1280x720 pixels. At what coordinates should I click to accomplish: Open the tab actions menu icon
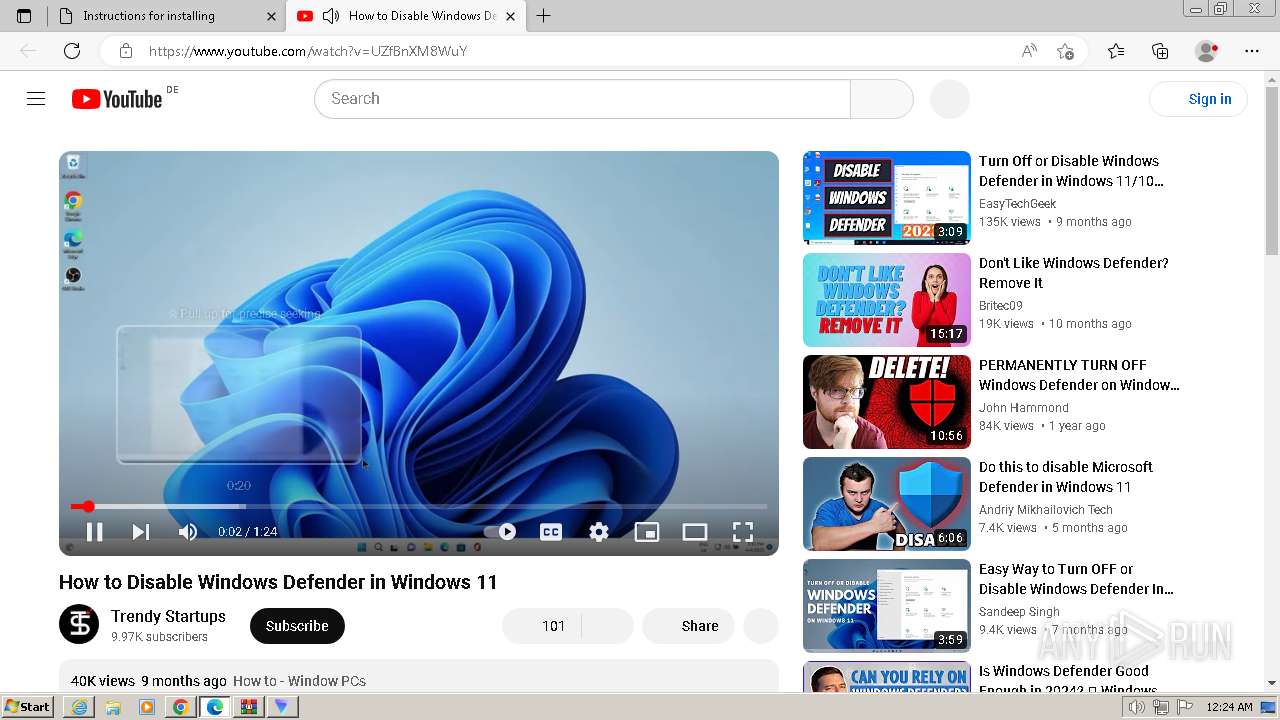point(24,16)
